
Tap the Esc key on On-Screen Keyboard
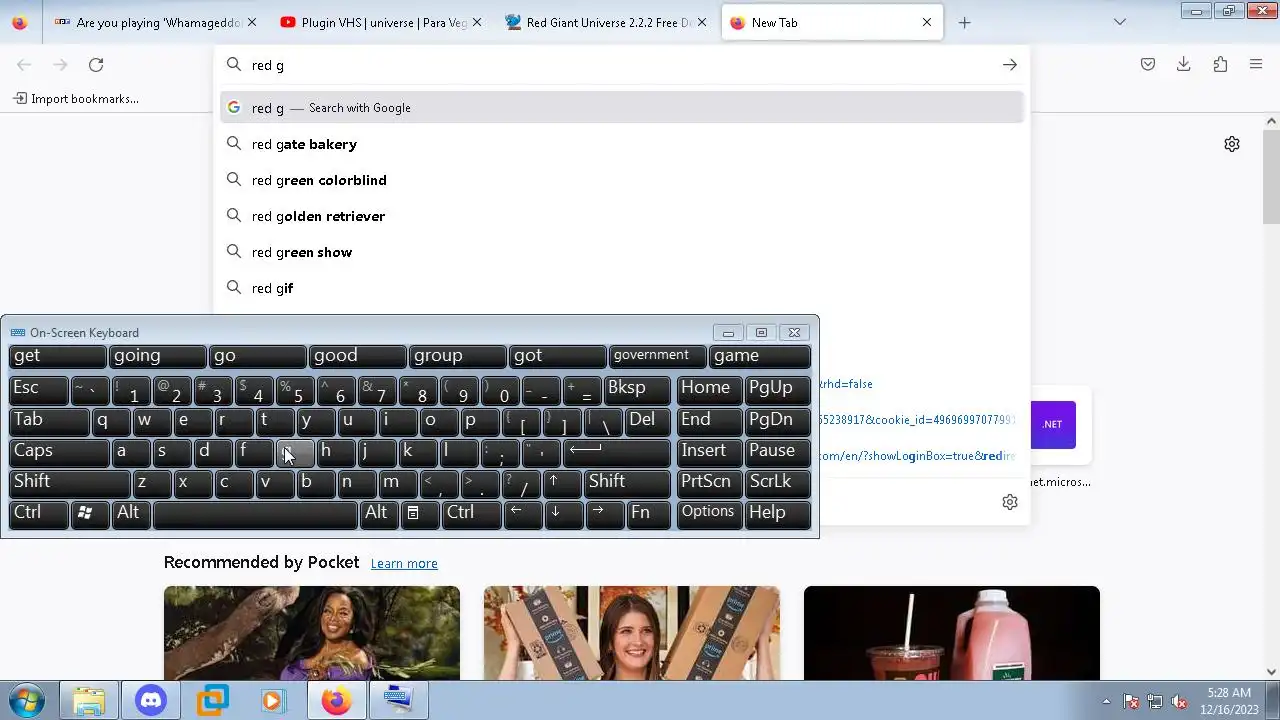coord(39,389)
